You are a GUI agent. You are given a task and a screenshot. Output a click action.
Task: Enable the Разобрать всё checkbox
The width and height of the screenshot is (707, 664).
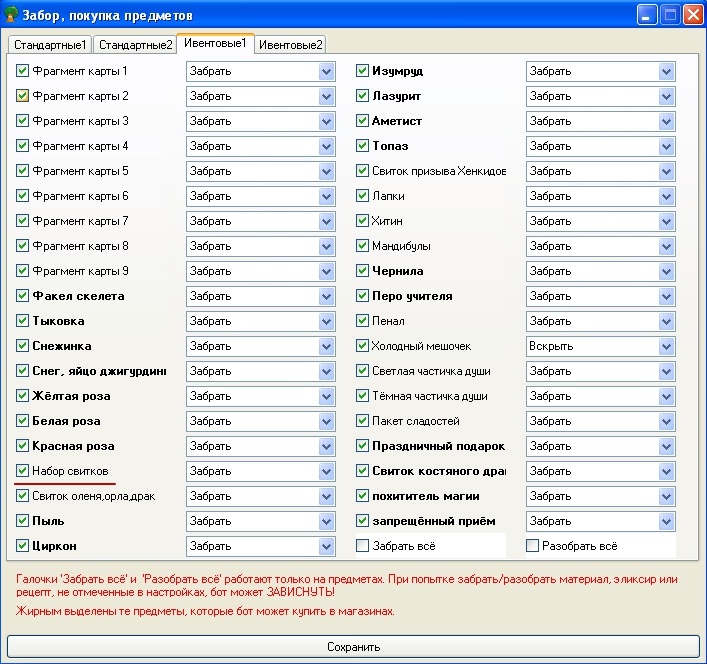pyautogui.click(x=533, y=546)
